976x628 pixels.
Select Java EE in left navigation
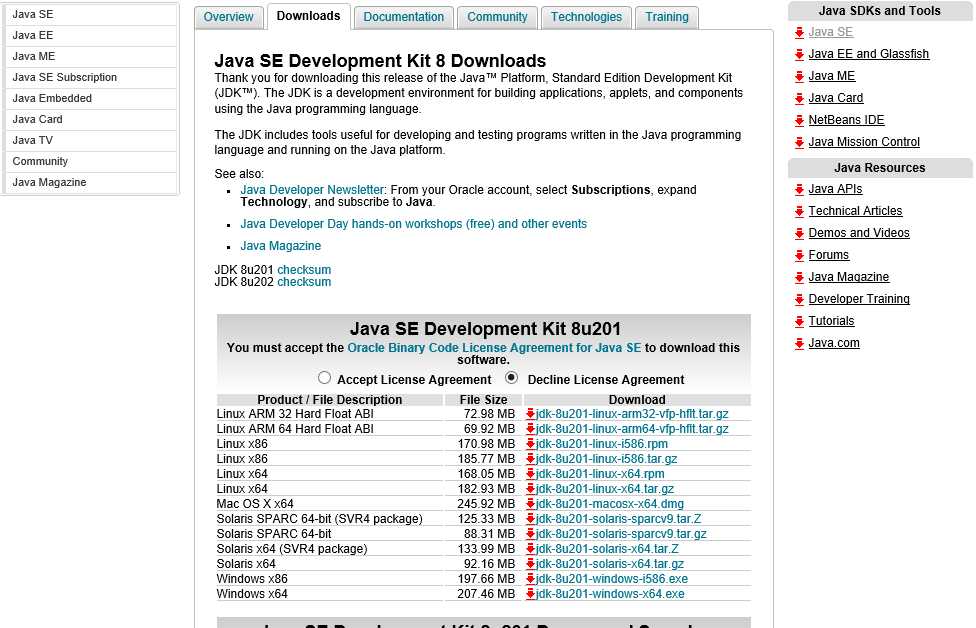click(x=91, y=35)
